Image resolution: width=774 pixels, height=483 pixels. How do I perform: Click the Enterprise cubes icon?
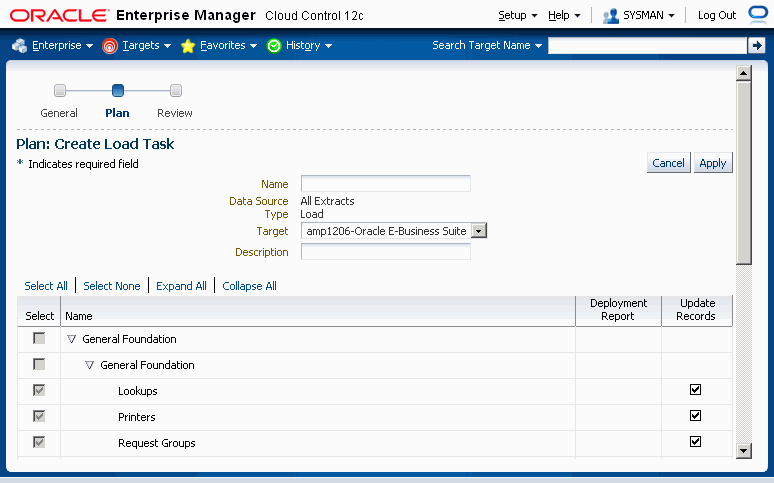click(19, 45)
